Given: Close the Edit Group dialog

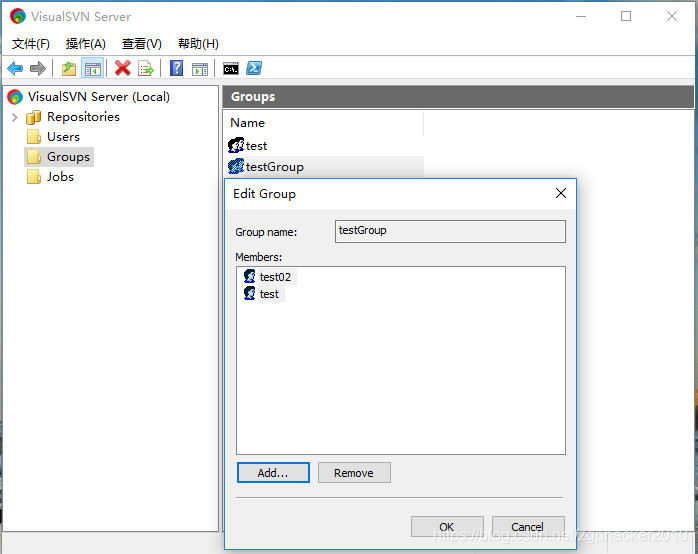Looking at the screenshot, I should pyautogui.click(x=561, y=193).
